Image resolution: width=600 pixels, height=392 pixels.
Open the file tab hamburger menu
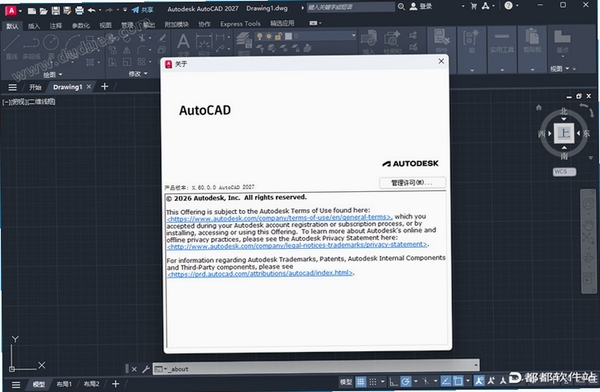[13, 87]
